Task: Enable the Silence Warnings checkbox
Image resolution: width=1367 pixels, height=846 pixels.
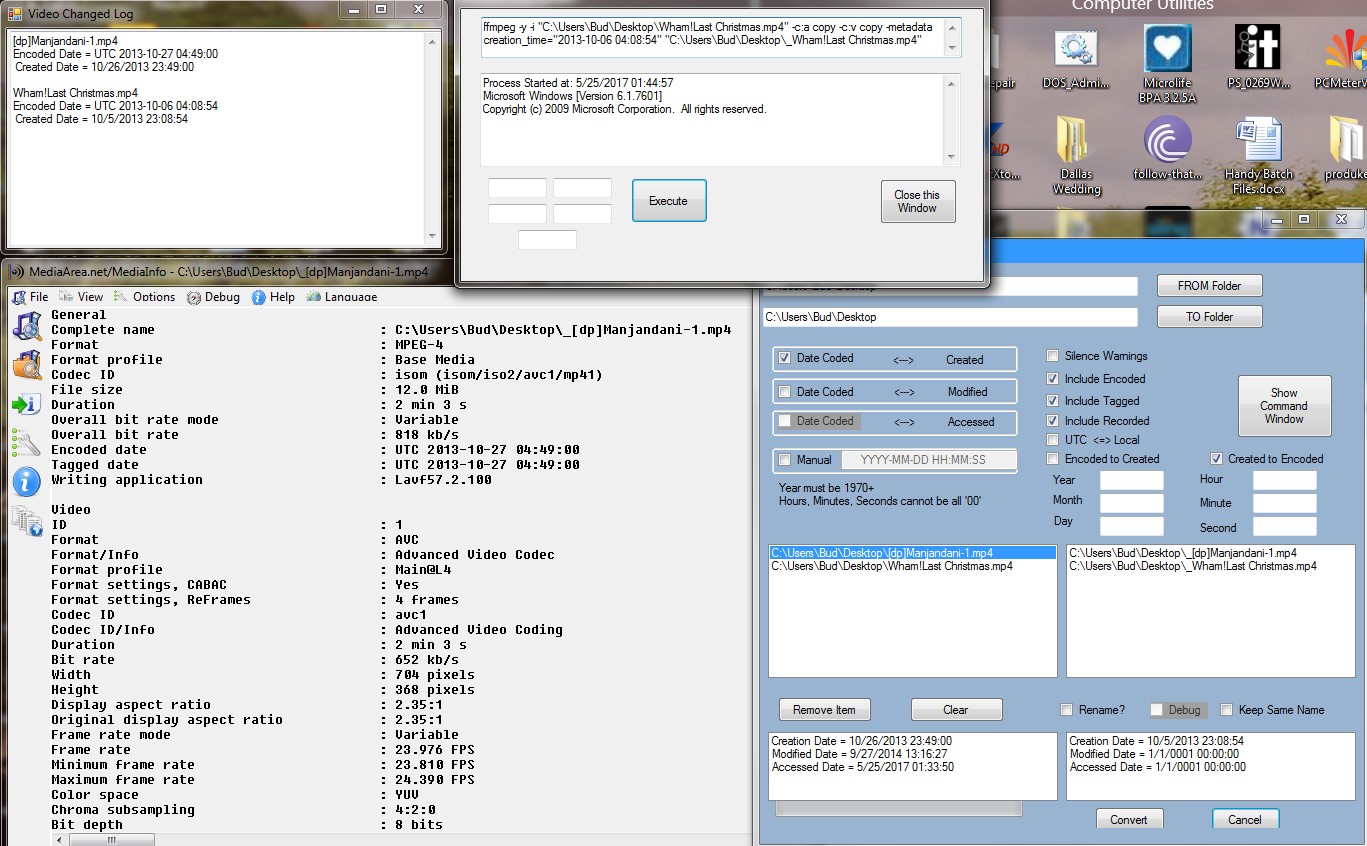Action: click(x=1053, y=356)
